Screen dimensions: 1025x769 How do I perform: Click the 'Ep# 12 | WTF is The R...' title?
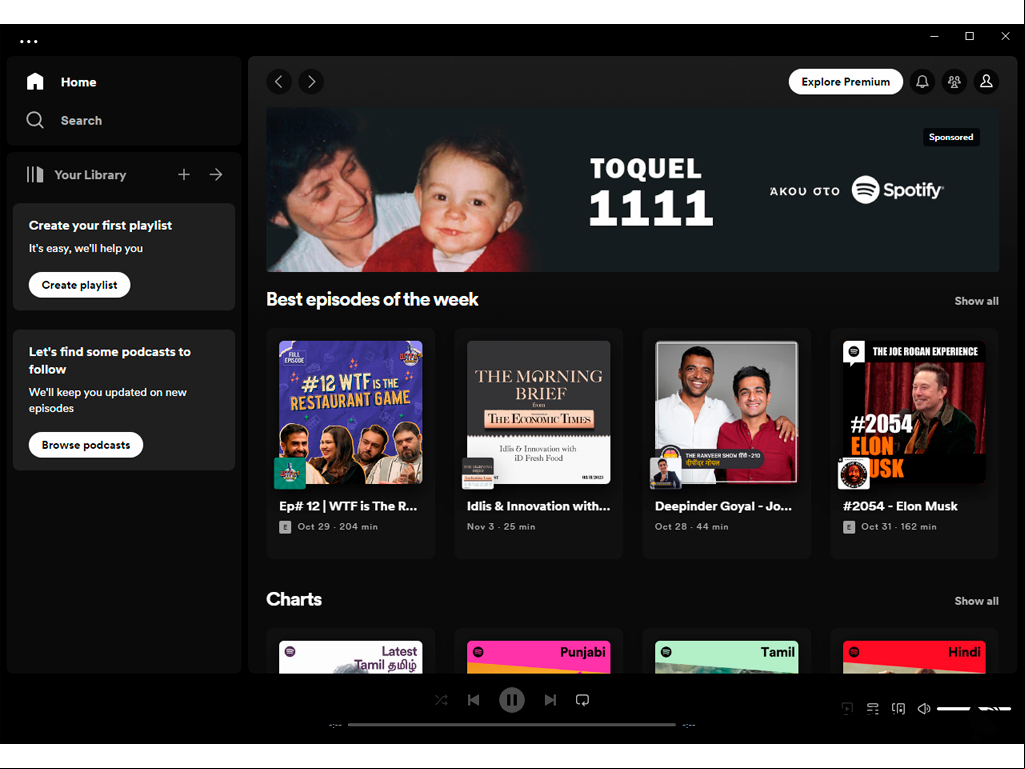click(x=348, y=506)
